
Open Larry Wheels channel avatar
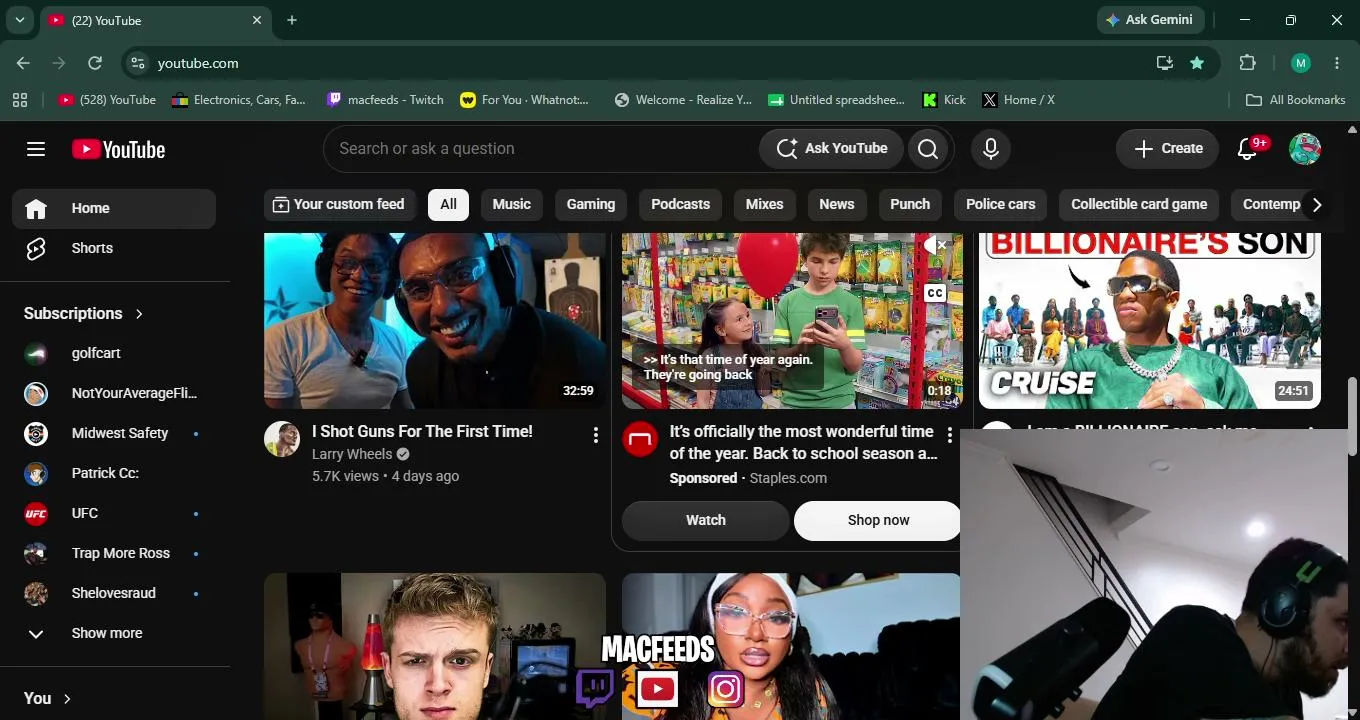(282, 439)
